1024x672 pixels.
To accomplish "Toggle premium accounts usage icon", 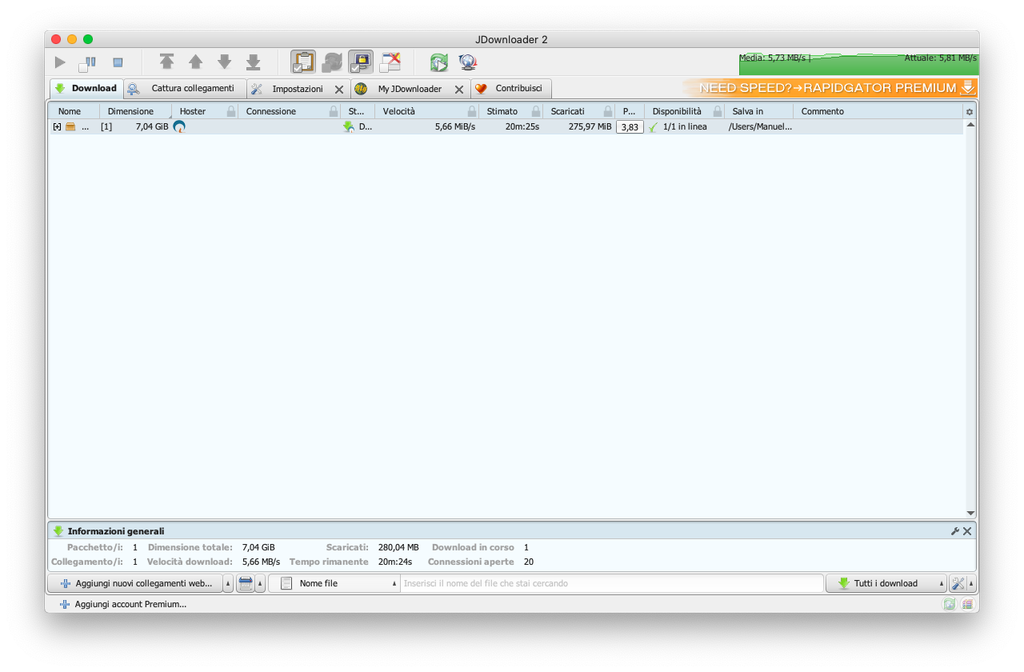I will (360, 62).
